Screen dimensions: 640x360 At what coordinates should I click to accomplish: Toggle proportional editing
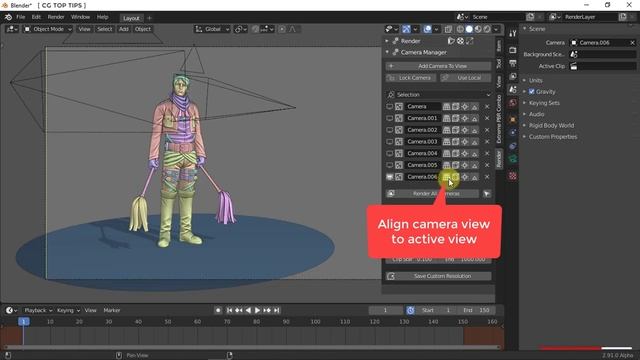click(282, 29)
